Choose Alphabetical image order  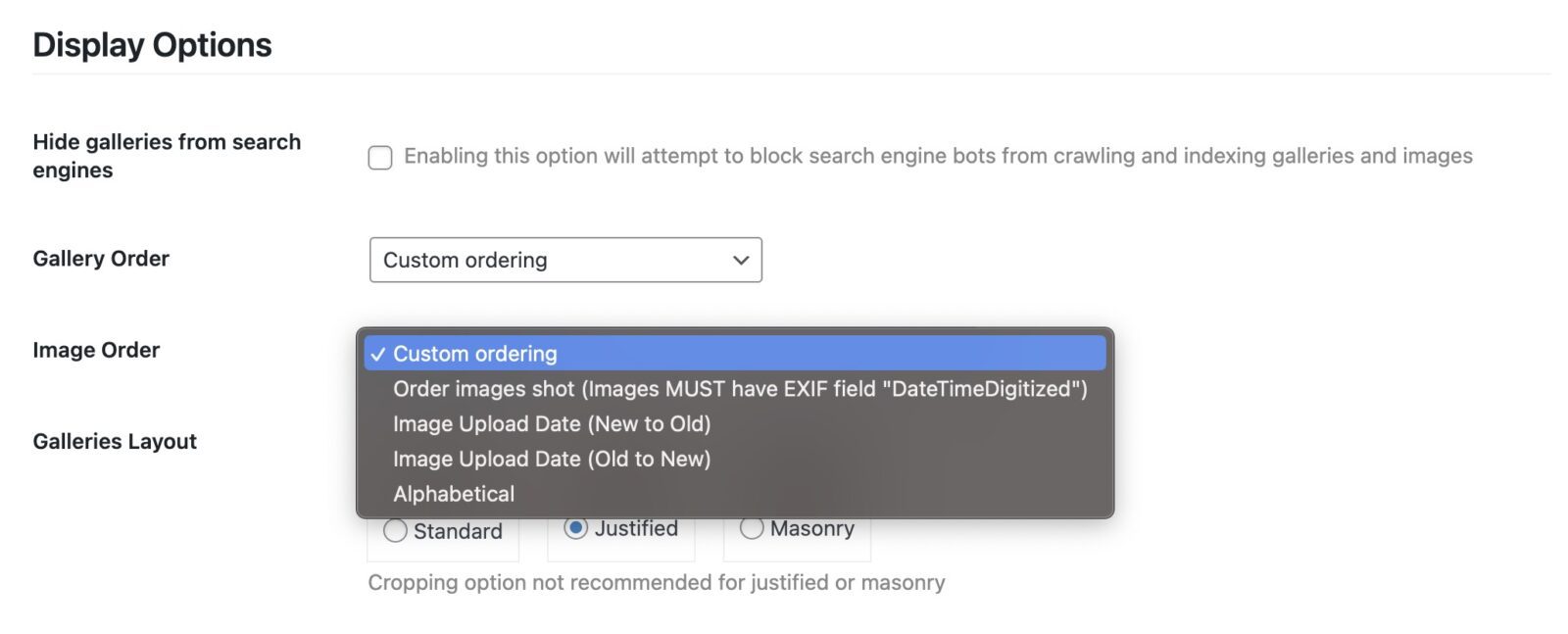click(735, 494)
